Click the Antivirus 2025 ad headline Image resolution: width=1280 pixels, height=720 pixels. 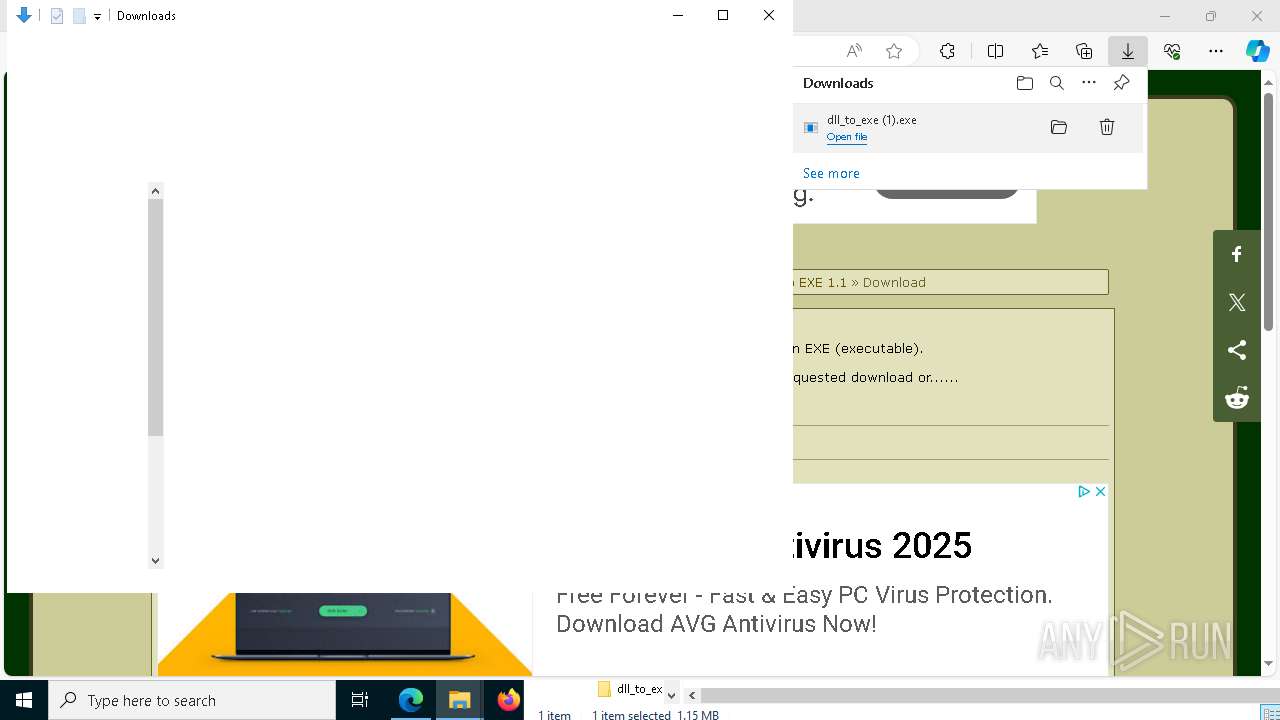(882, 545)
